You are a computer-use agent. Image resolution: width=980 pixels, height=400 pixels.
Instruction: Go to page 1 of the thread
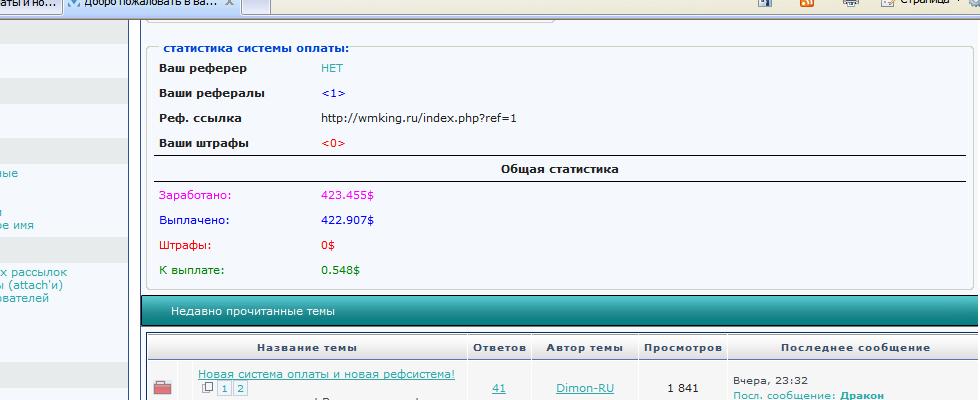tap(225, 388)
